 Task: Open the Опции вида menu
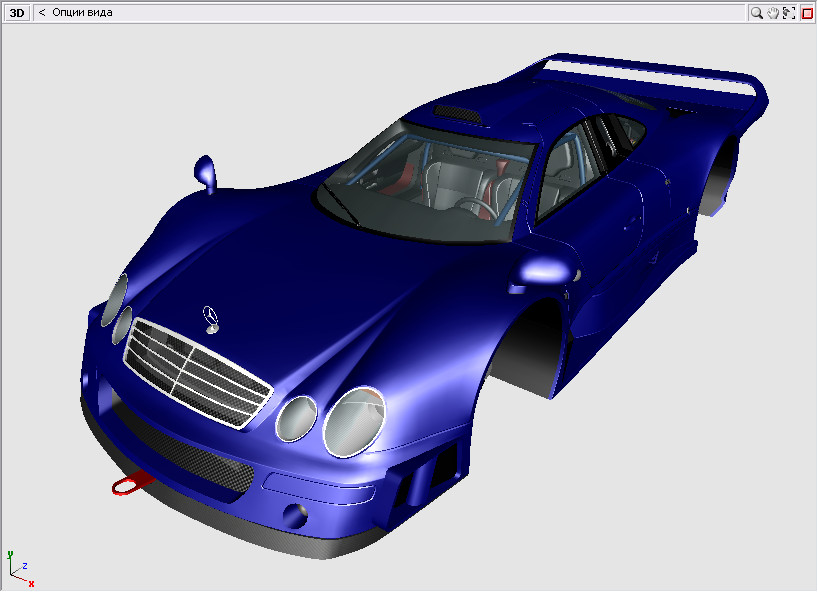(x=82, y=13)
